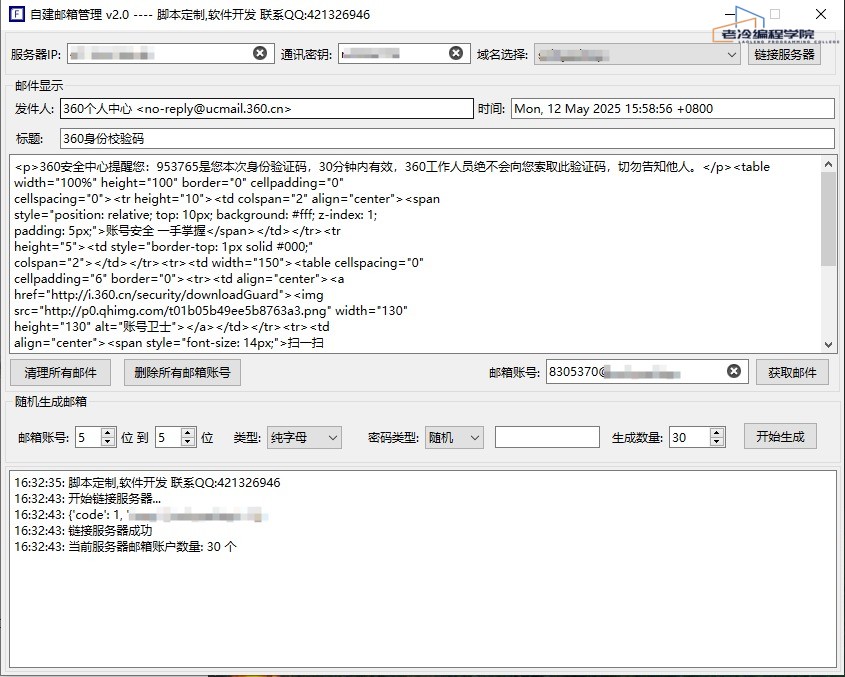Increase the minimum account length stepper
Screen dimensions: 845x677
point(108,432)
